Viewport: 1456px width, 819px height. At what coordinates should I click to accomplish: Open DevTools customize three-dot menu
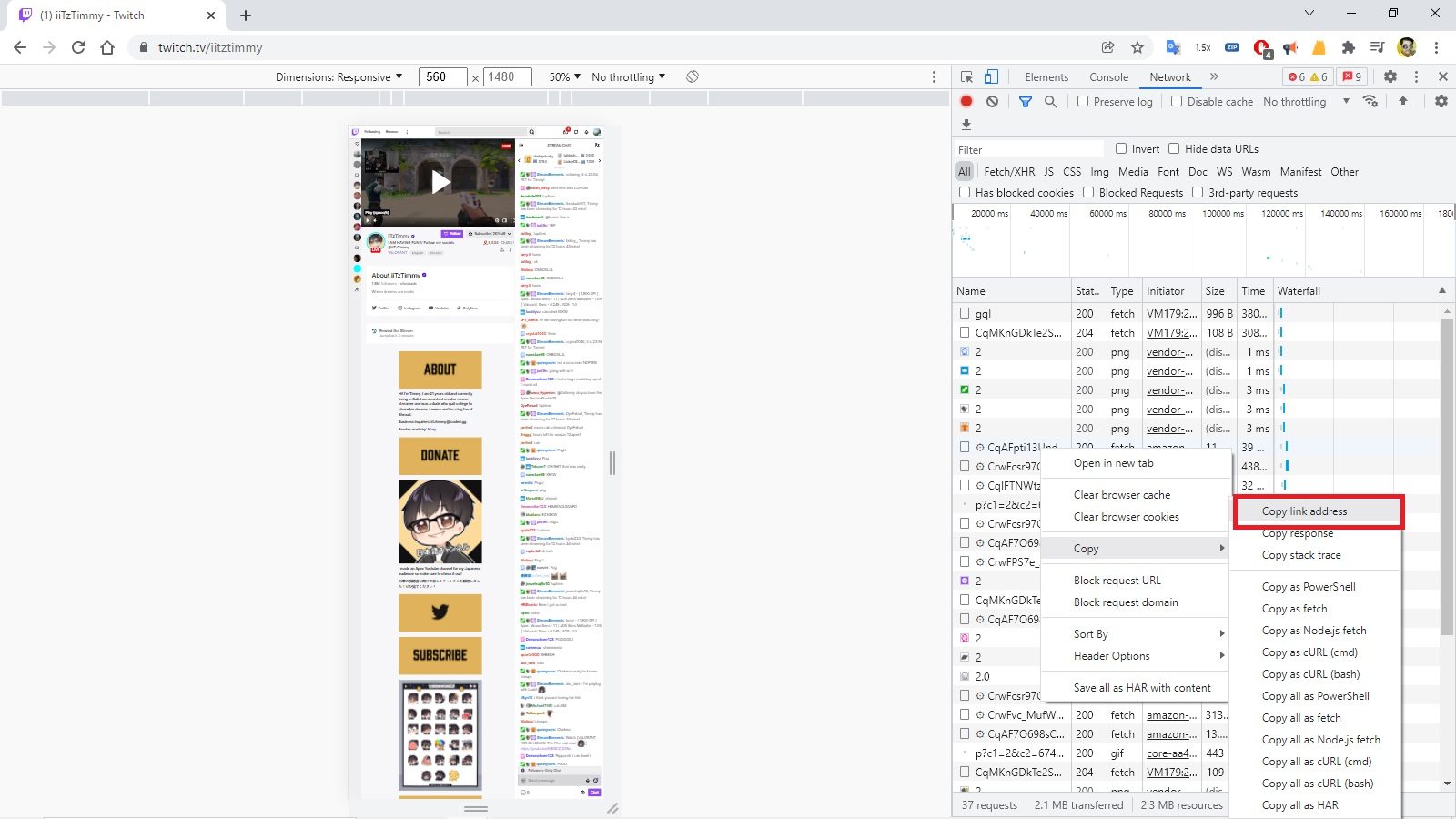pyautogui.click(x=1416, y=77)
